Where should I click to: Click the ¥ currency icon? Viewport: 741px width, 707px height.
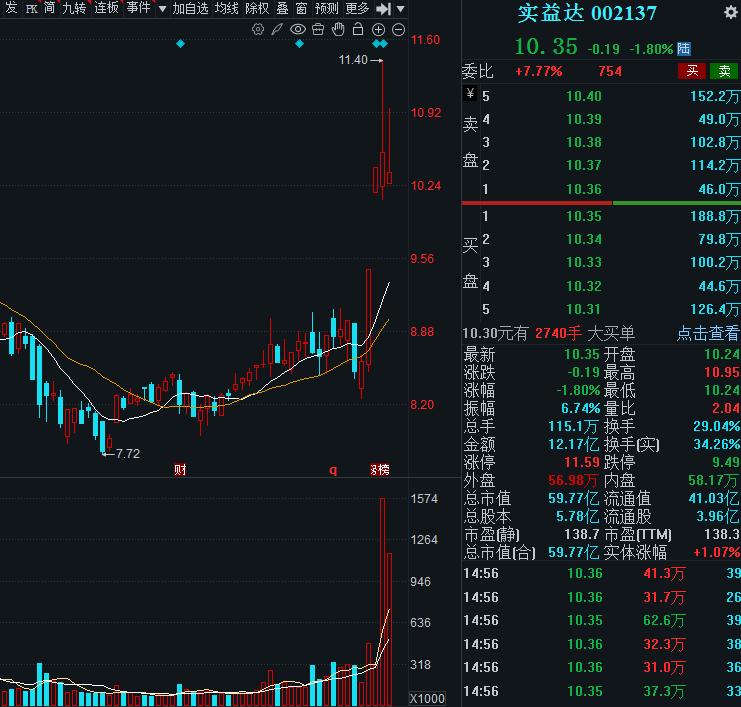[x=470, y=94]
